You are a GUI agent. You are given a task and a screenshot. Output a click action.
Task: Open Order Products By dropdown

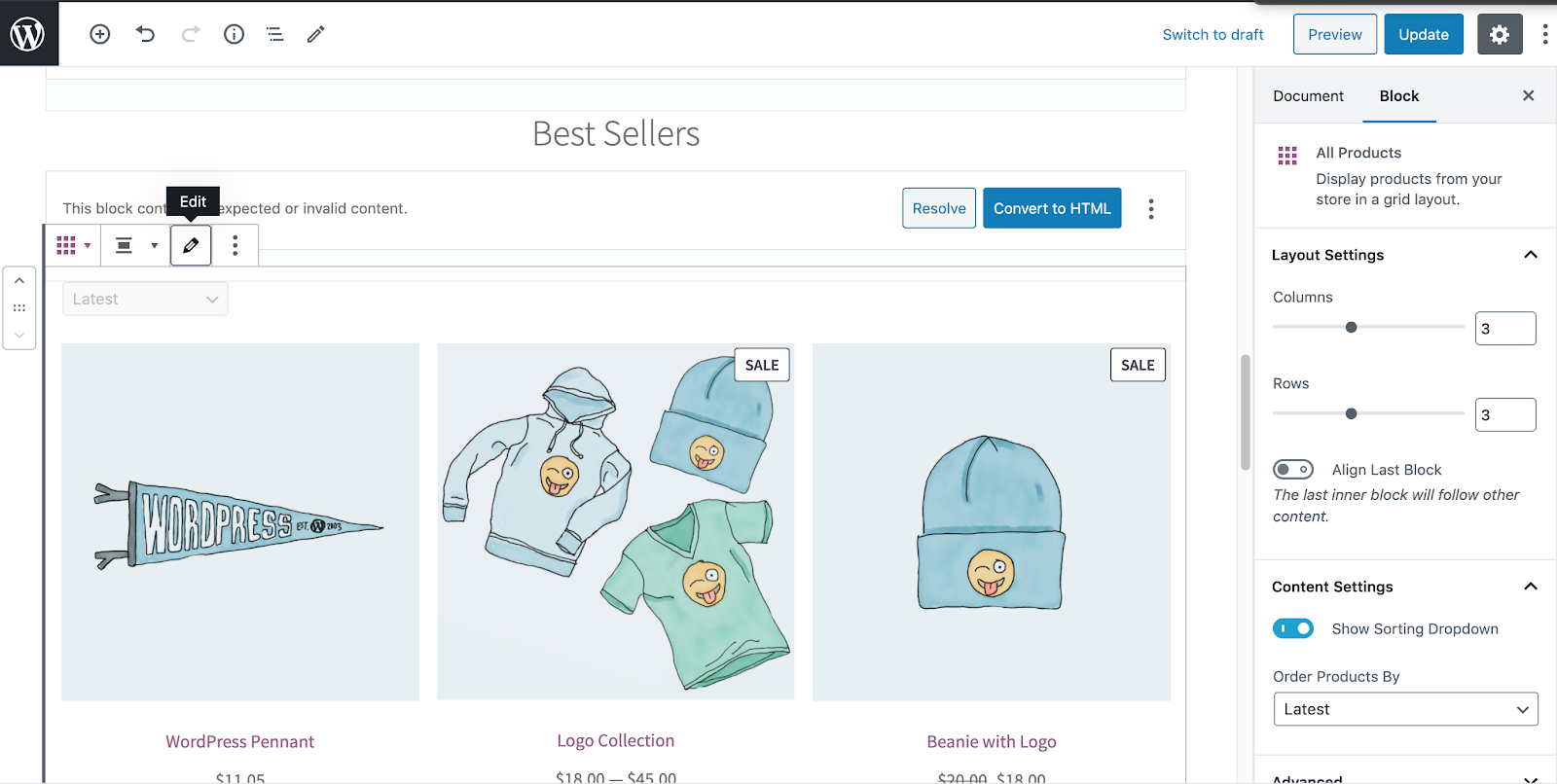pyautogui.click(x=1405, y=709)
